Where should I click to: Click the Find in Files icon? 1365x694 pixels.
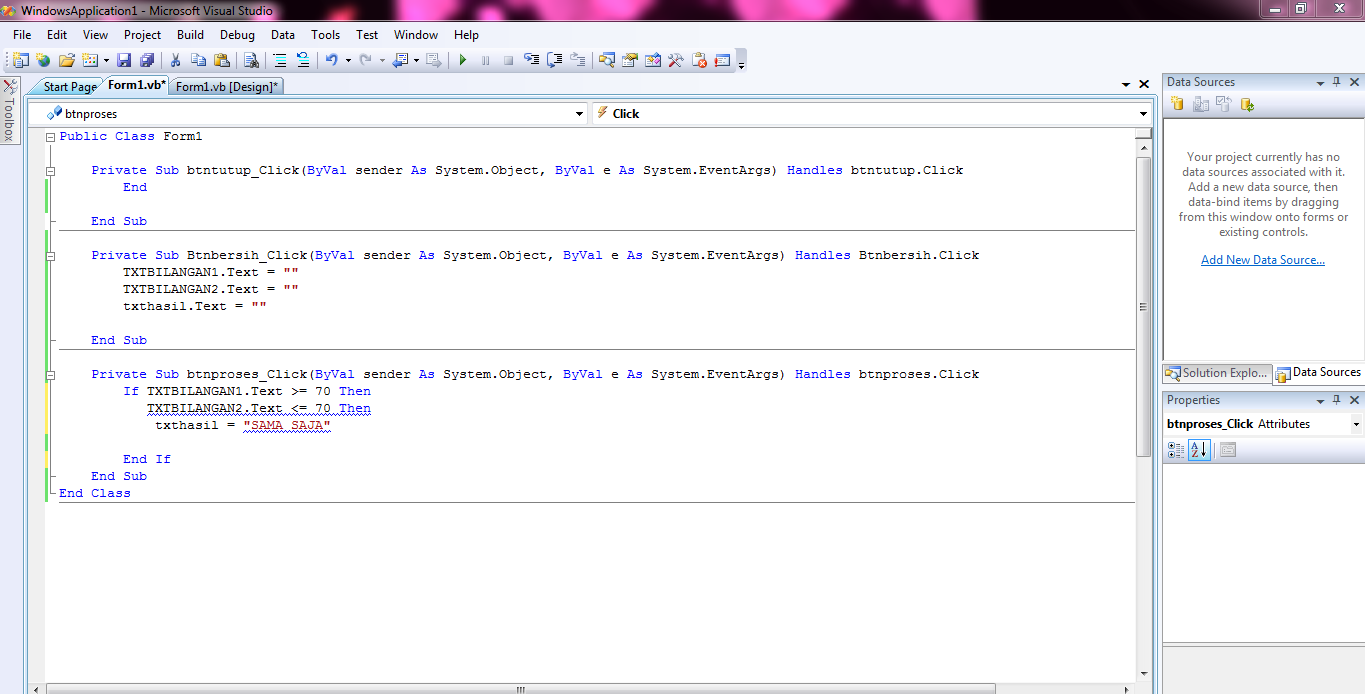point(250,60)
